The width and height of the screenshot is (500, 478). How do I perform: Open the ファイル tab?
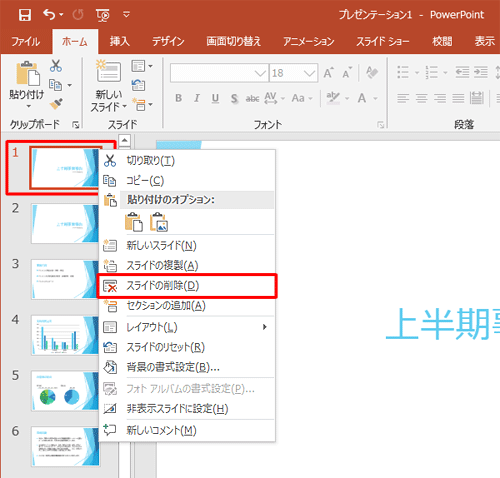(26, 41)
